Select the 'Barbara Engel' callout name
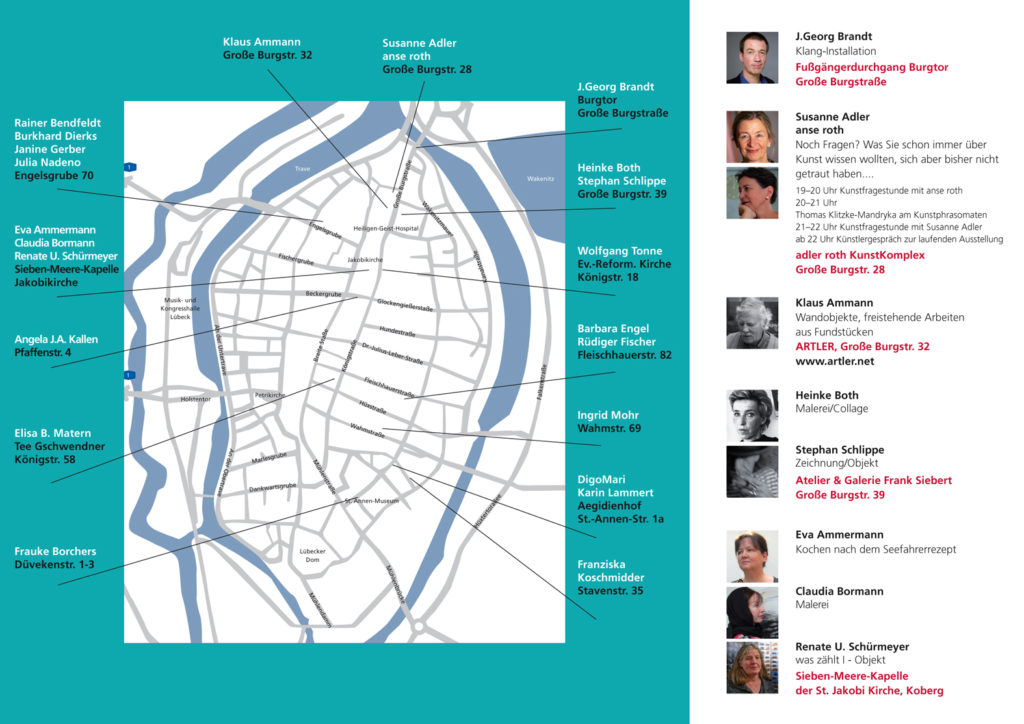 [x=613, y=328]
